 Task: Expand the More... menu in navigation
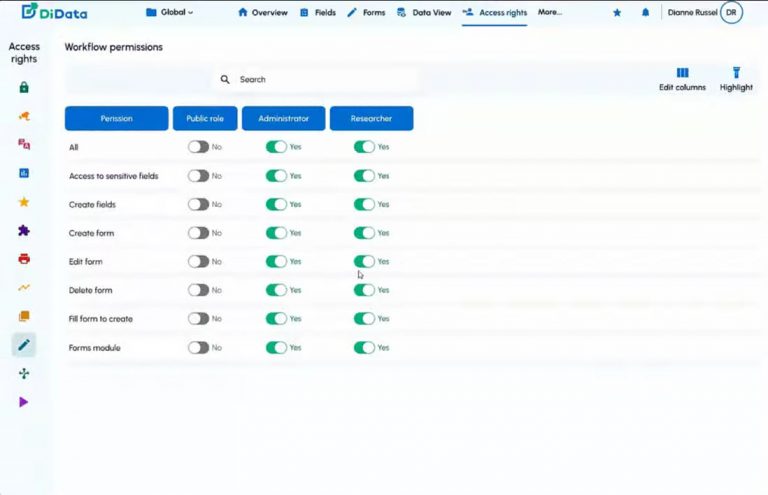[x=550, y=13]
